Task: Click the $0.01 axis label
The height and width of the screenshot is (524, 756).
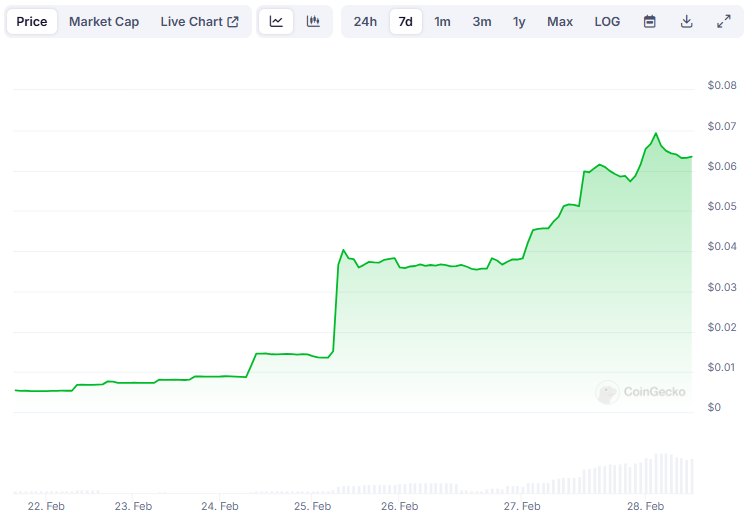Action: pyautogui.click(x=722, y=367)
